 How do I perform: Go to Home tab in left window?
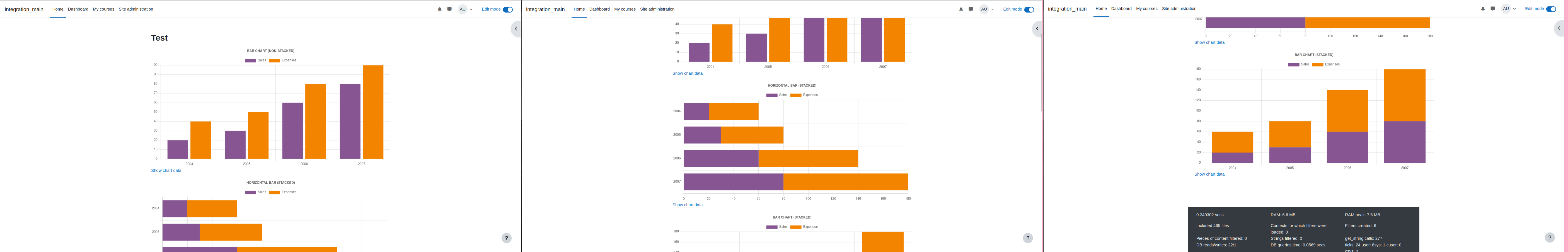tap(58, 9)
